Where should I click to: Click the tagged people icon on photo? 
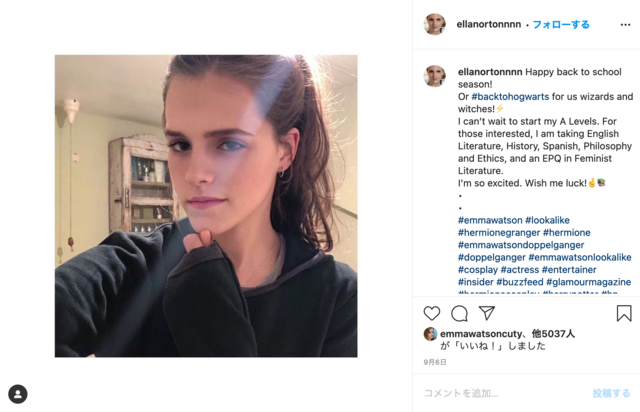(18, 394)
